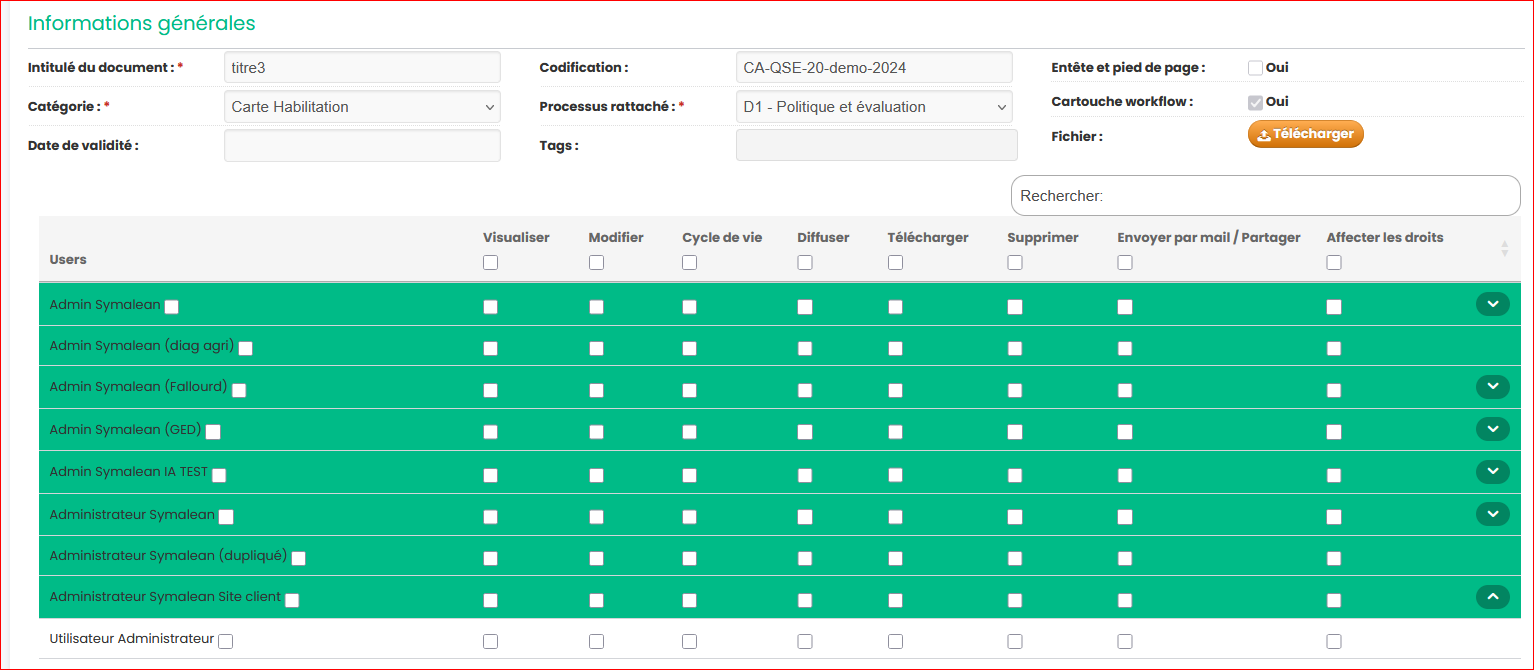Image resolution: width=1534 pixels, height=670 pixels.
Task: Check the Télécharger column header checkbox
Action: click(895, 262)
